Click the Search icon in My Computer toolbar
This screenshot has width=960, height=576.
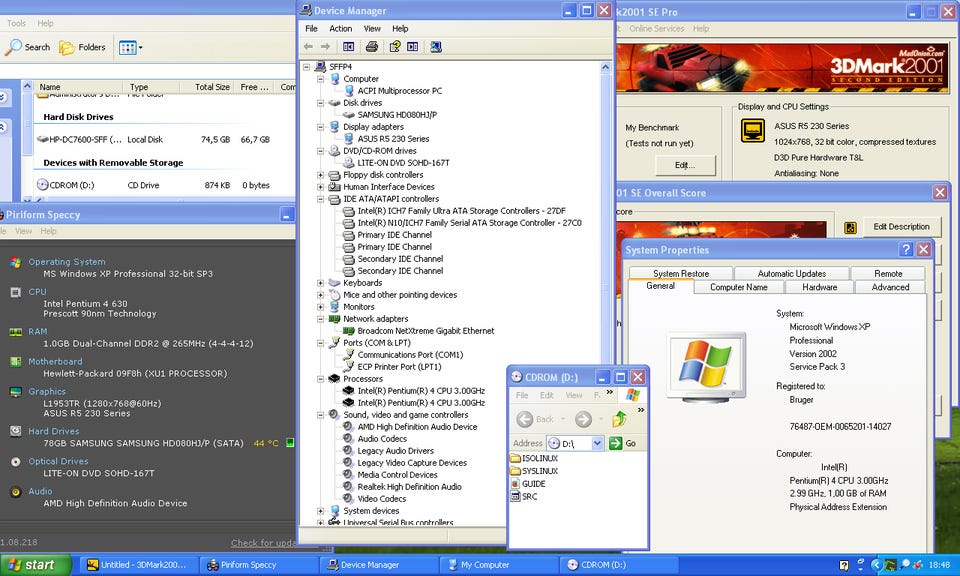28,47
